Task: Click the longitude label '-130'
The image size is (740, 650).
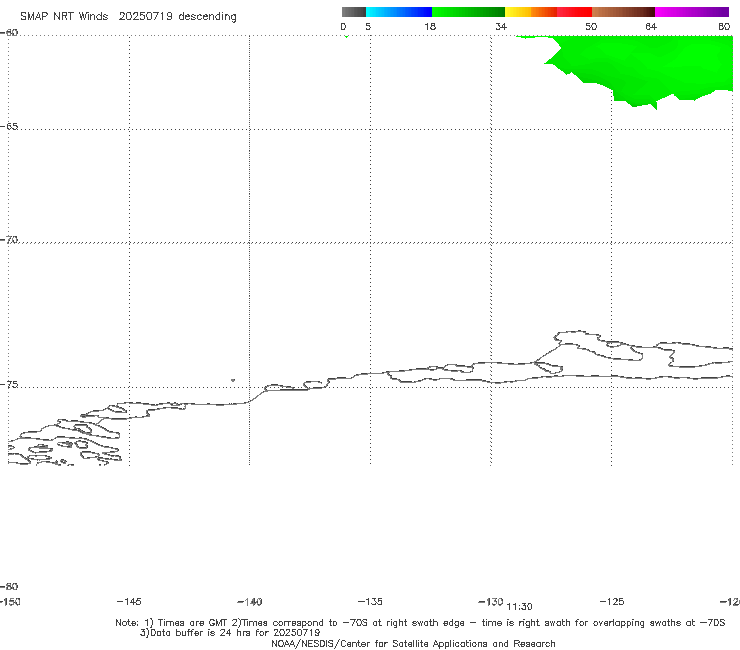Action: 491,601
